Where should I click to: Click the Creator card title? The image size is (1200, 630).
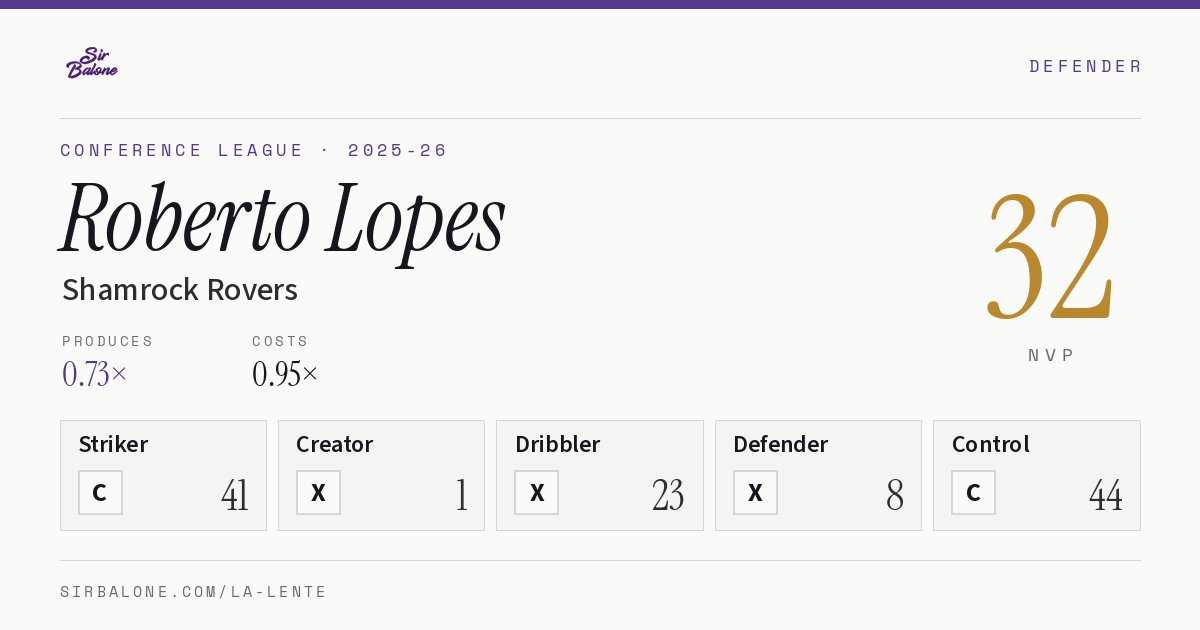point(335,444)
